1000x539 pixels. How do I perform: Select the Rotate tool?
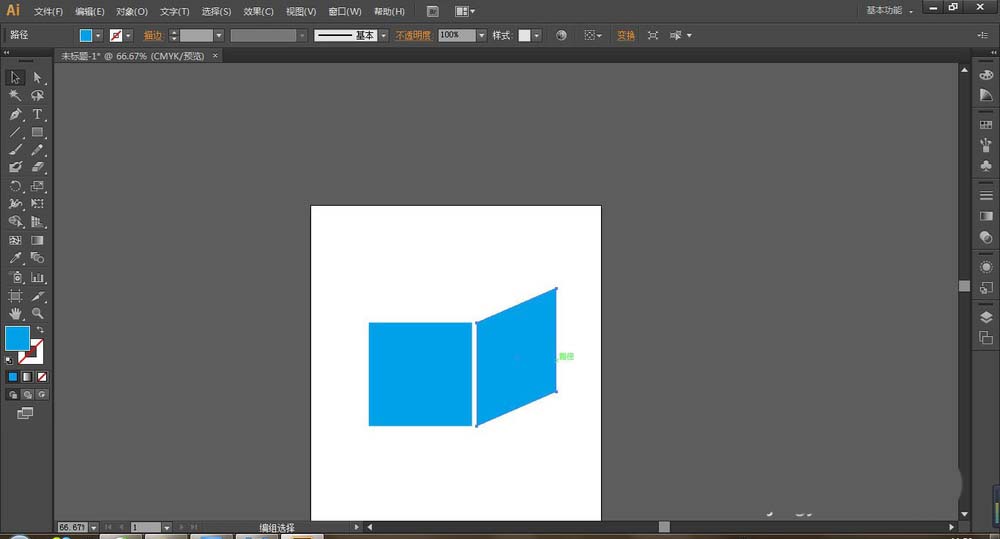15,186
